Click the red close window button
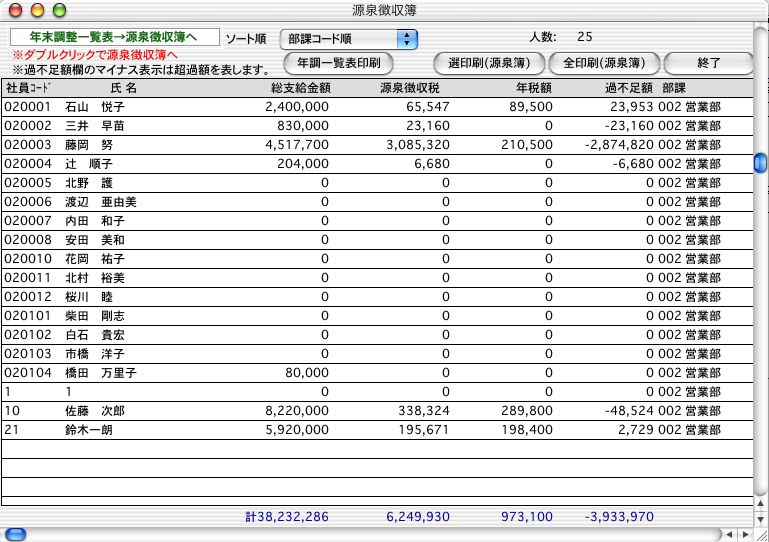The image size is (769, 542). pyautogui.click(x=16, y=10)
